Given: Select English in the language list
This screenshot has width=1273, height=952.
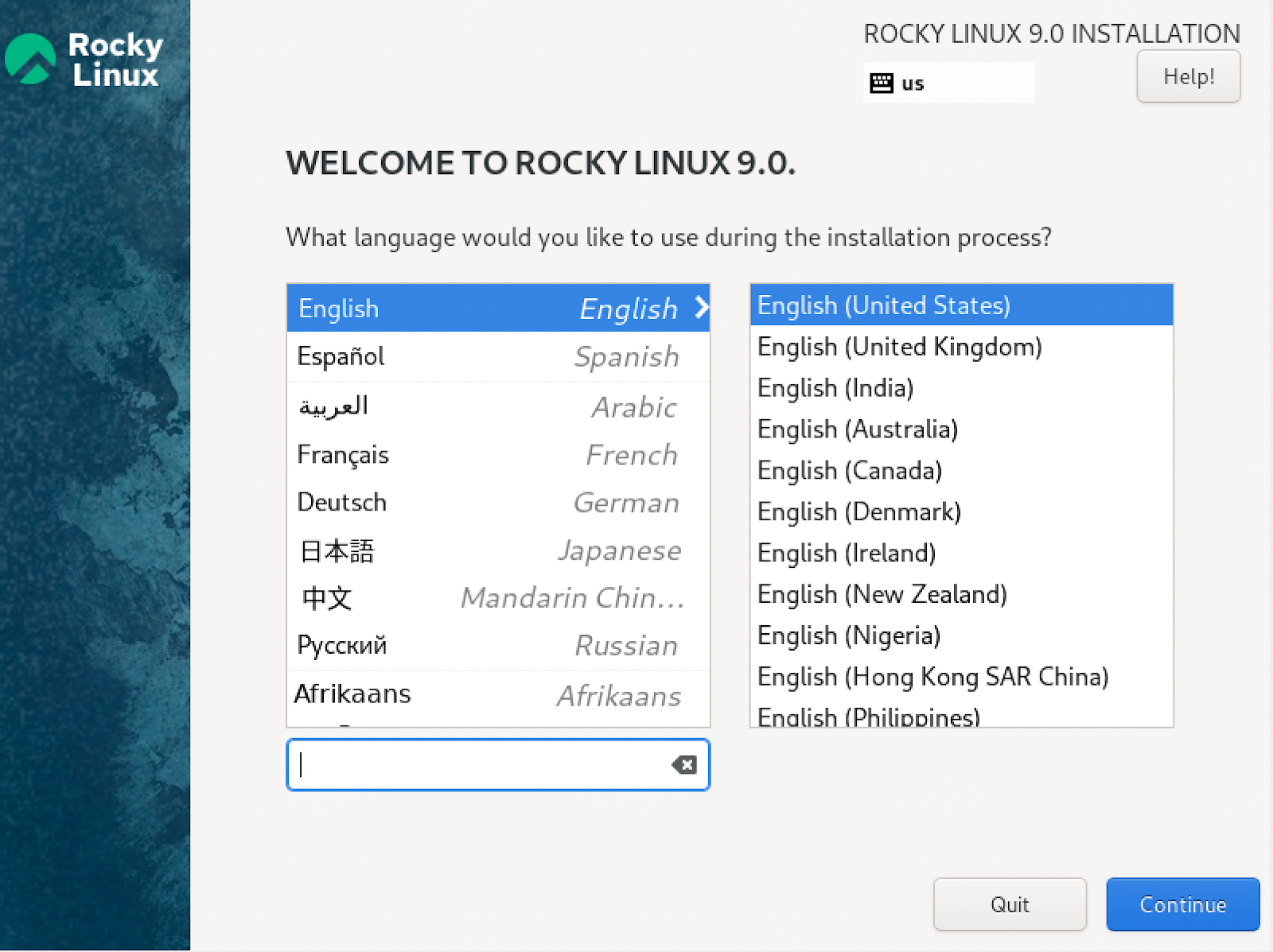Looking at the screenshot, I should 498,308.
